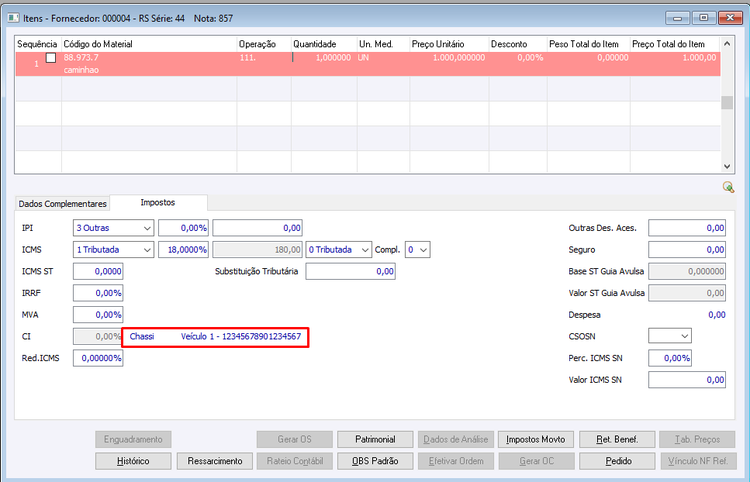Click the grid vertical scrollbar thumb
The height and width of the screenshot is (482, 750).
click(x=727, y=102)
